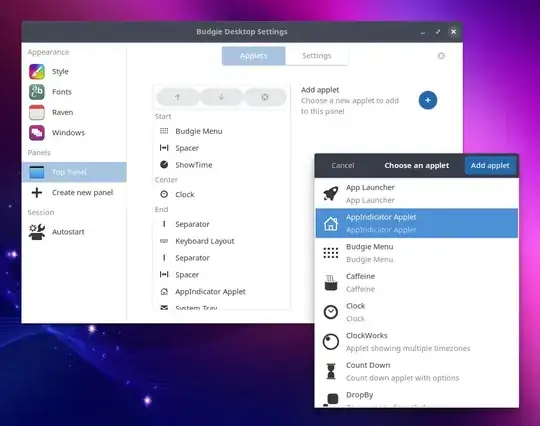Move the selected applet down with the arrow
Viewport: 540px width, 426px height.
point(221,97)
